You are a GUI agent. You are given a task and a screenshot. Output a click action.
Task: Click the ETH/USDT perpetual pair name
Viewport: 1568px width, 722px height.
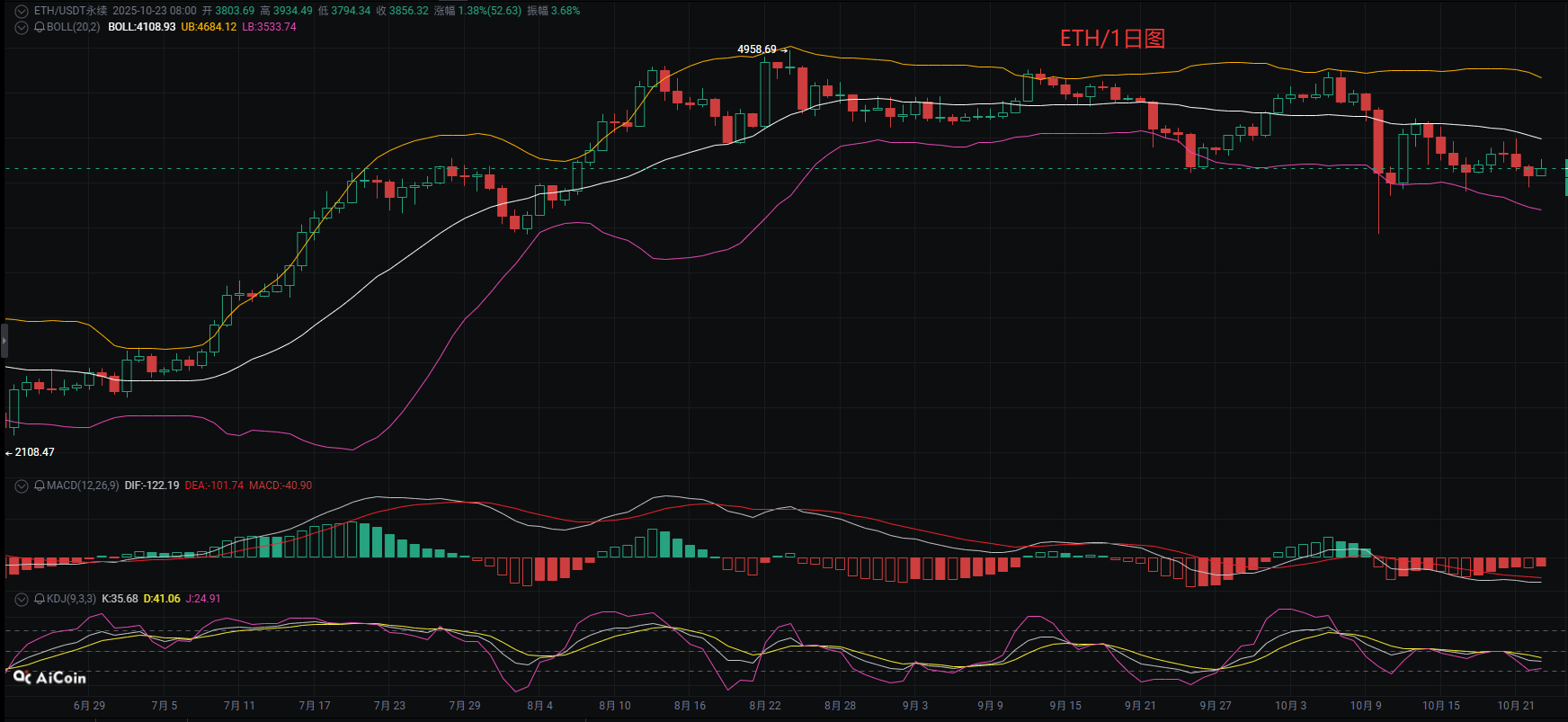(70, 11)
